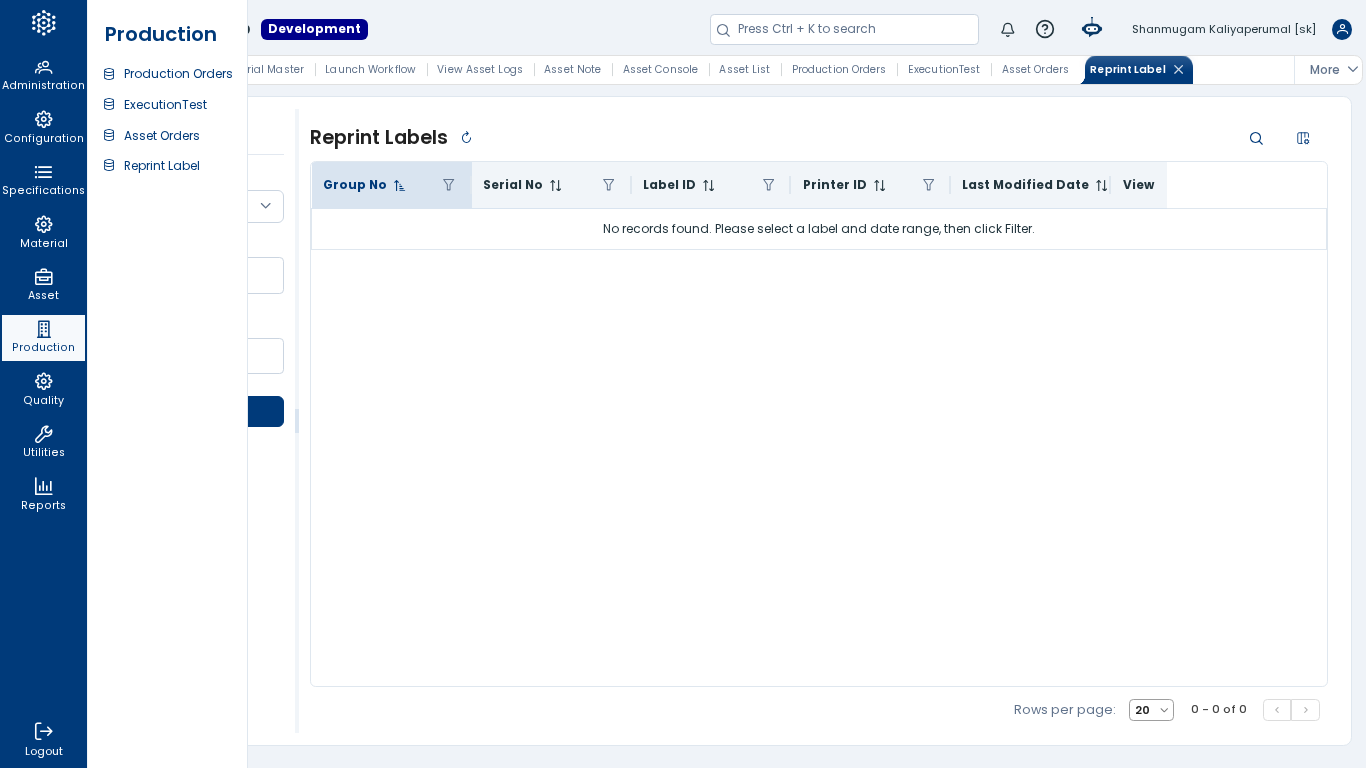Click the View column header
The image size is (1366, 768).
coord(1138,185)
